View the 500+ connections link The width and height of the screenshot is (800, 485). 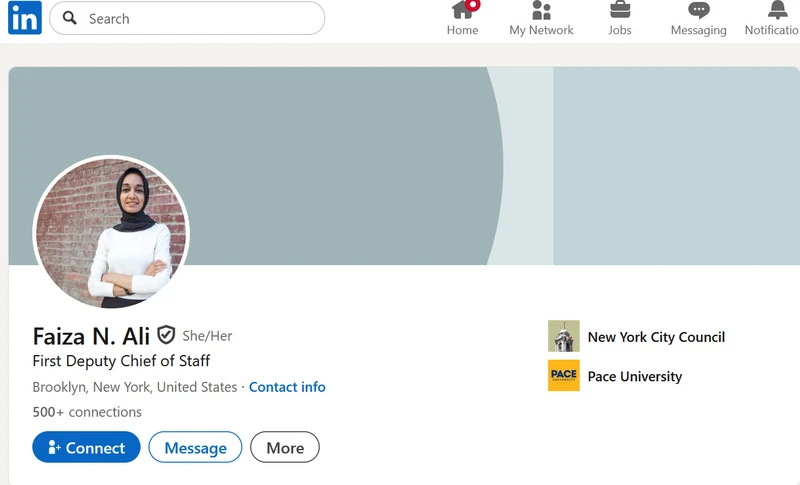pyautogui.click(x=87, y=412)
